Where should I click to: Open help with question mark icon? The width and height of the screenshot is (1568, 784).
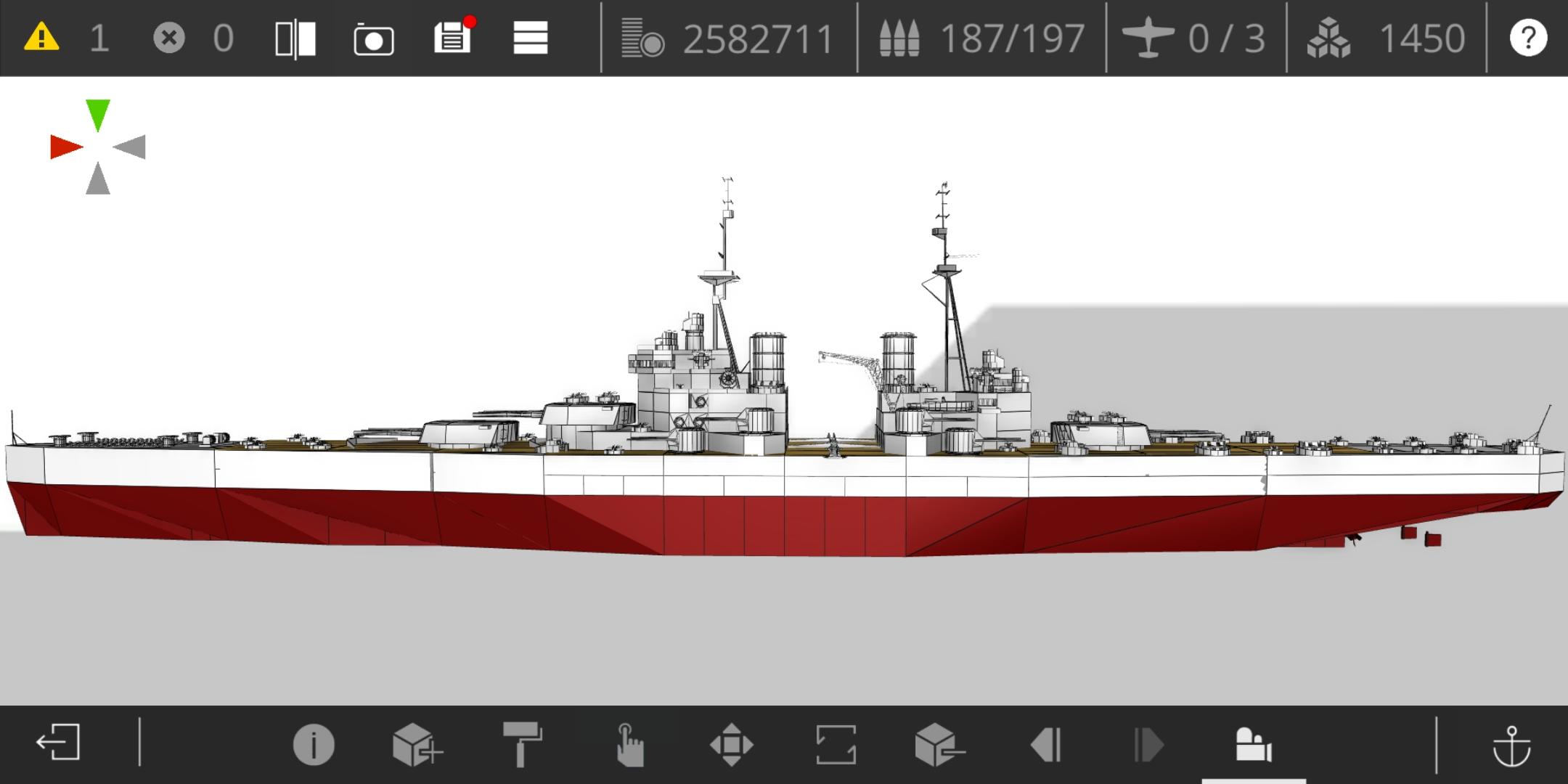pyautogui.click(x=1528, y=38)
